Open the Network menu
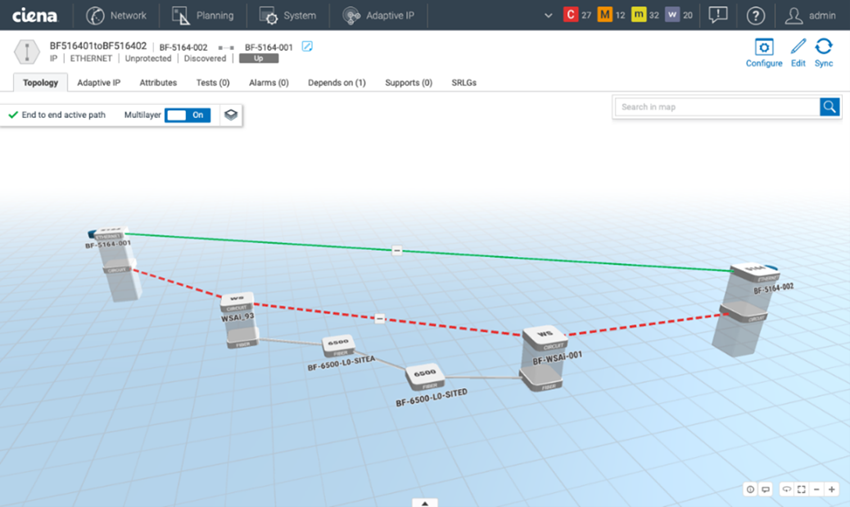Image resolution: width=850 pixels, height=507 pixels. pyautogui.click(x=116, y=15)
